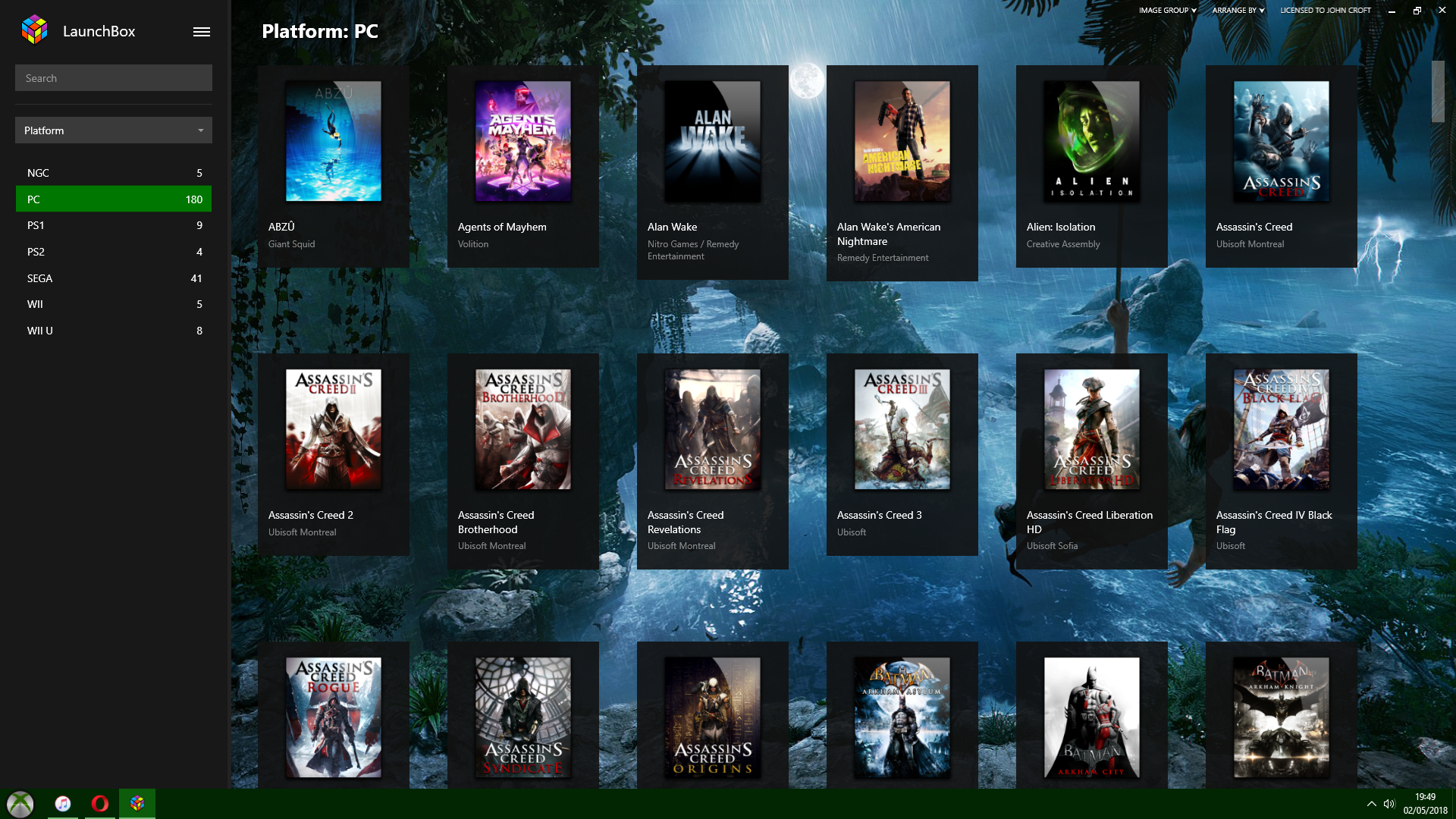
Task: Click into the Search field
Action: tap(114, 78)
